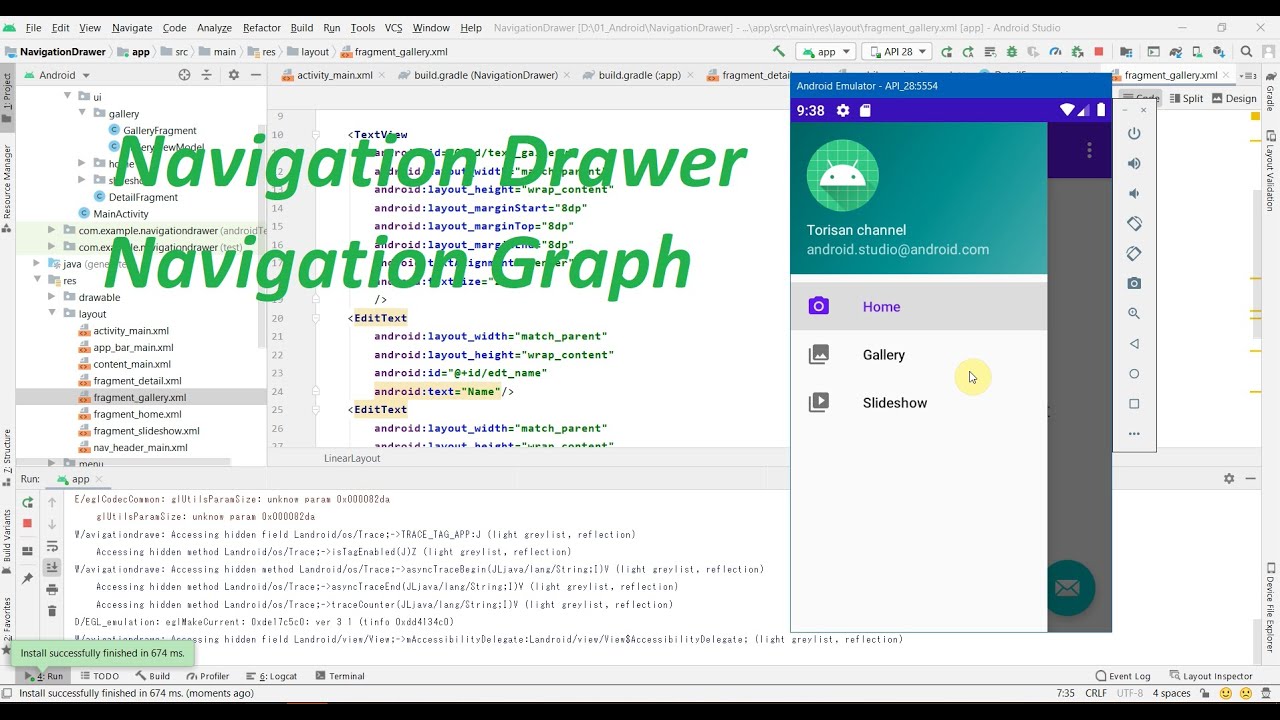The image size is (1280, 720).
Task: Click the red Stop app icon in top toolbar
Action: [1099, 52]
